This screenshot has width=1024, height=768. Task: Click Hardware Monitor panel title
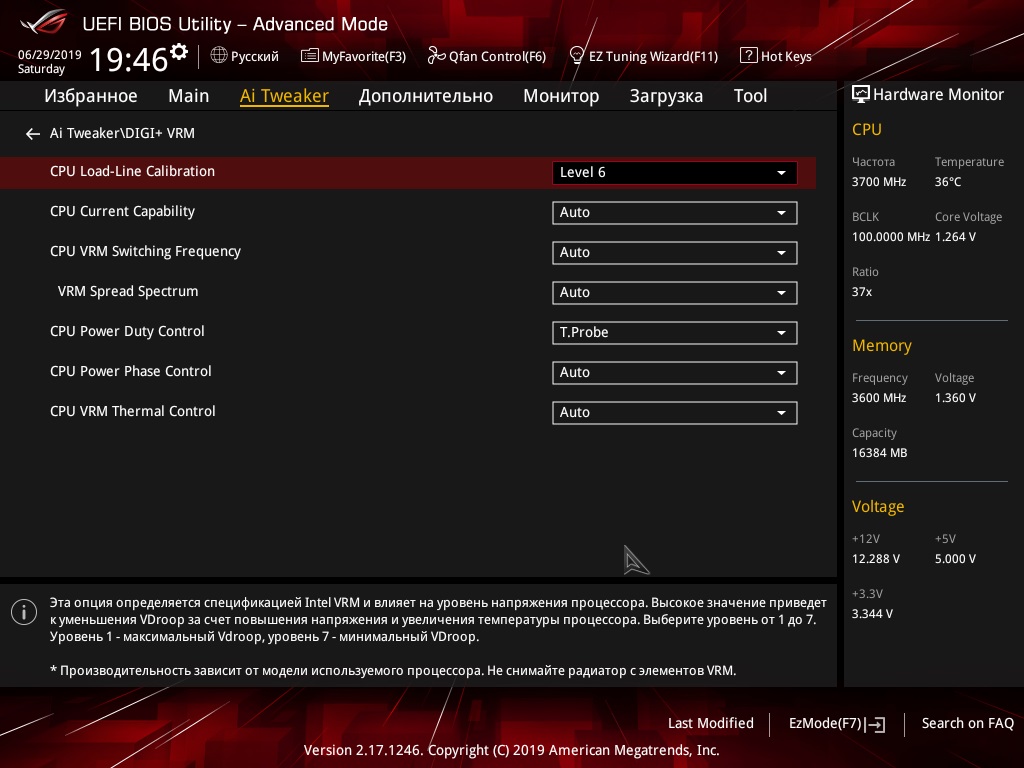938,95
